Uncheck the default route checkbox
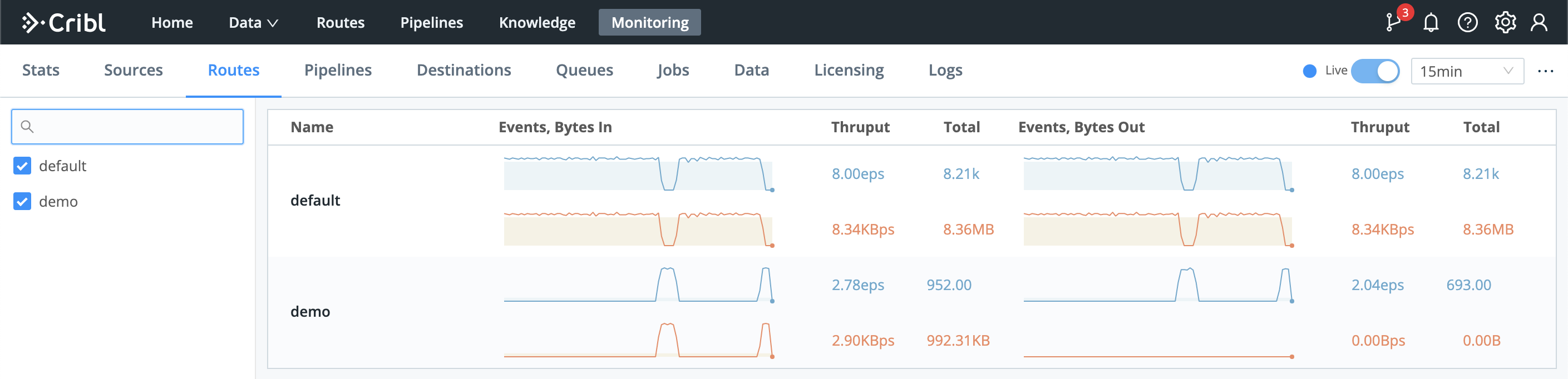This screenshot has width=1568, height=379. point(22,166)
